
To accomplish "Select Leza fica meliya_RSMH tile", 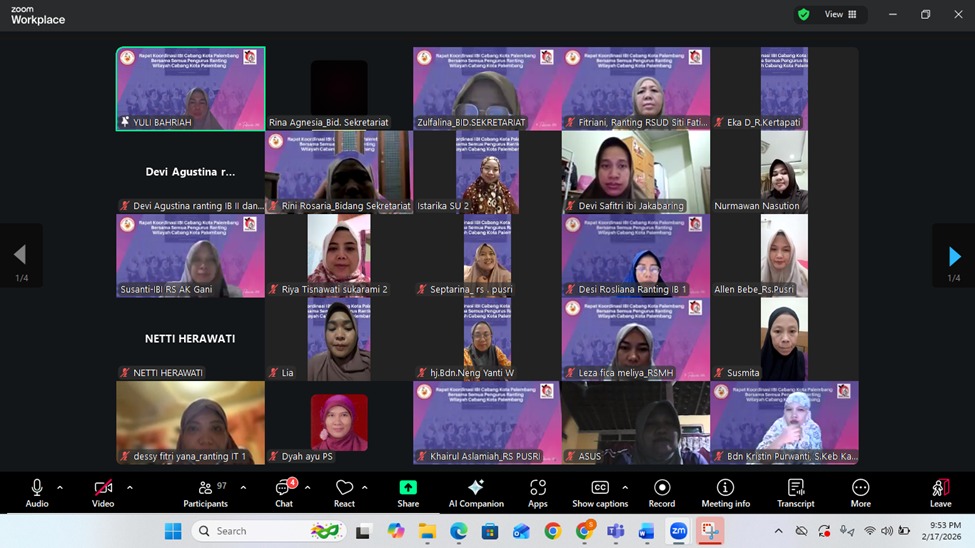I will point(635,339).
